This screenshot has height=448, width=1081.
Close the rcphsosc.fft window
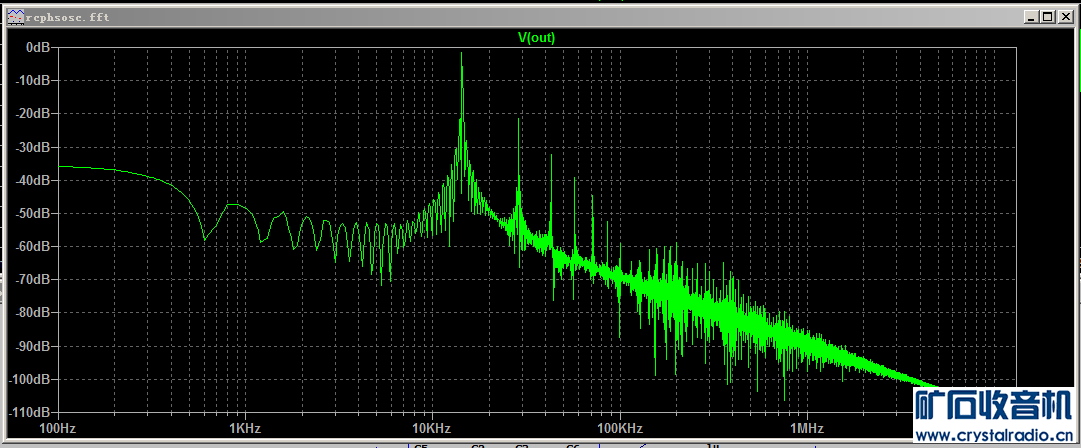pos(1064,17)
